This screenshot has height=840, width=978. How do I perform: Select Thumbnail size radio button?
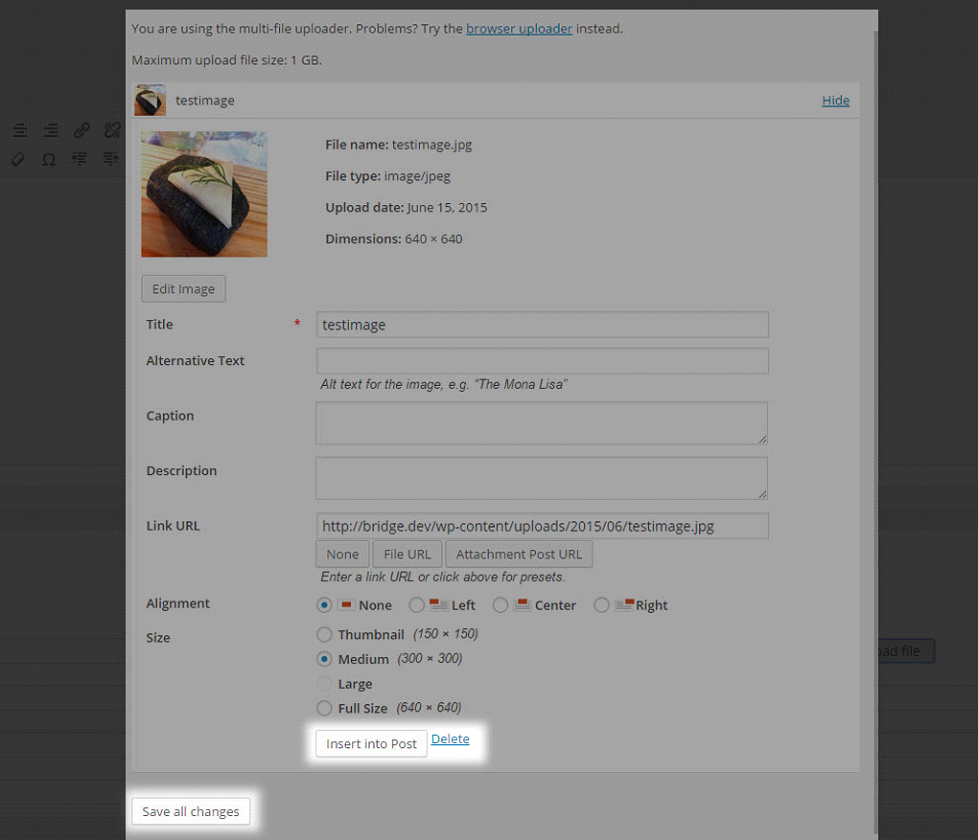point(324,634)
